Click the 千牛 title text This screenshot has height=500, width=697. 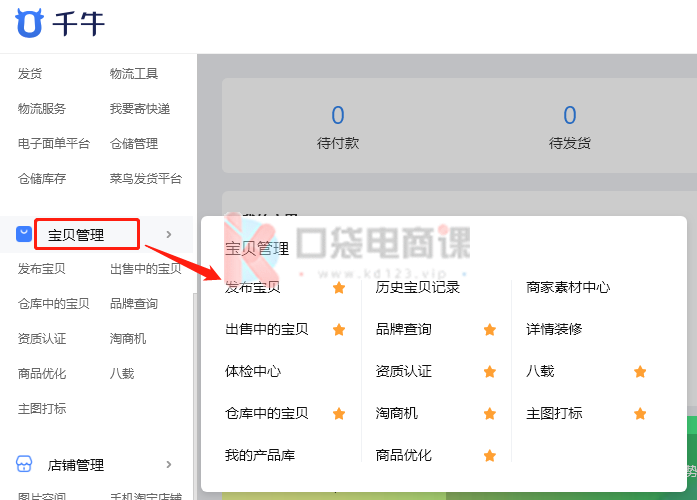coord(79,24)
